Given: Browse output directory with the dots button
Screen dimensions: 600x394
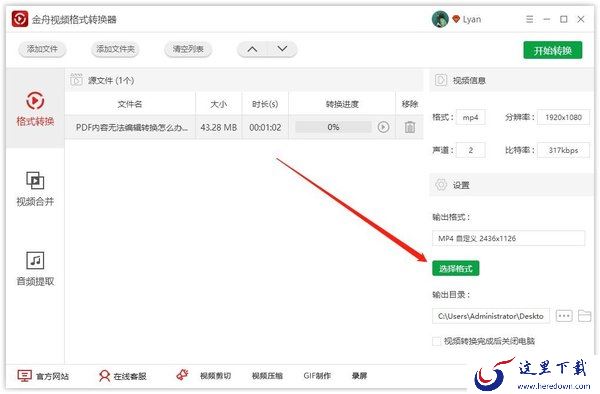Looking at the screenshot, I should pos(564,316).
